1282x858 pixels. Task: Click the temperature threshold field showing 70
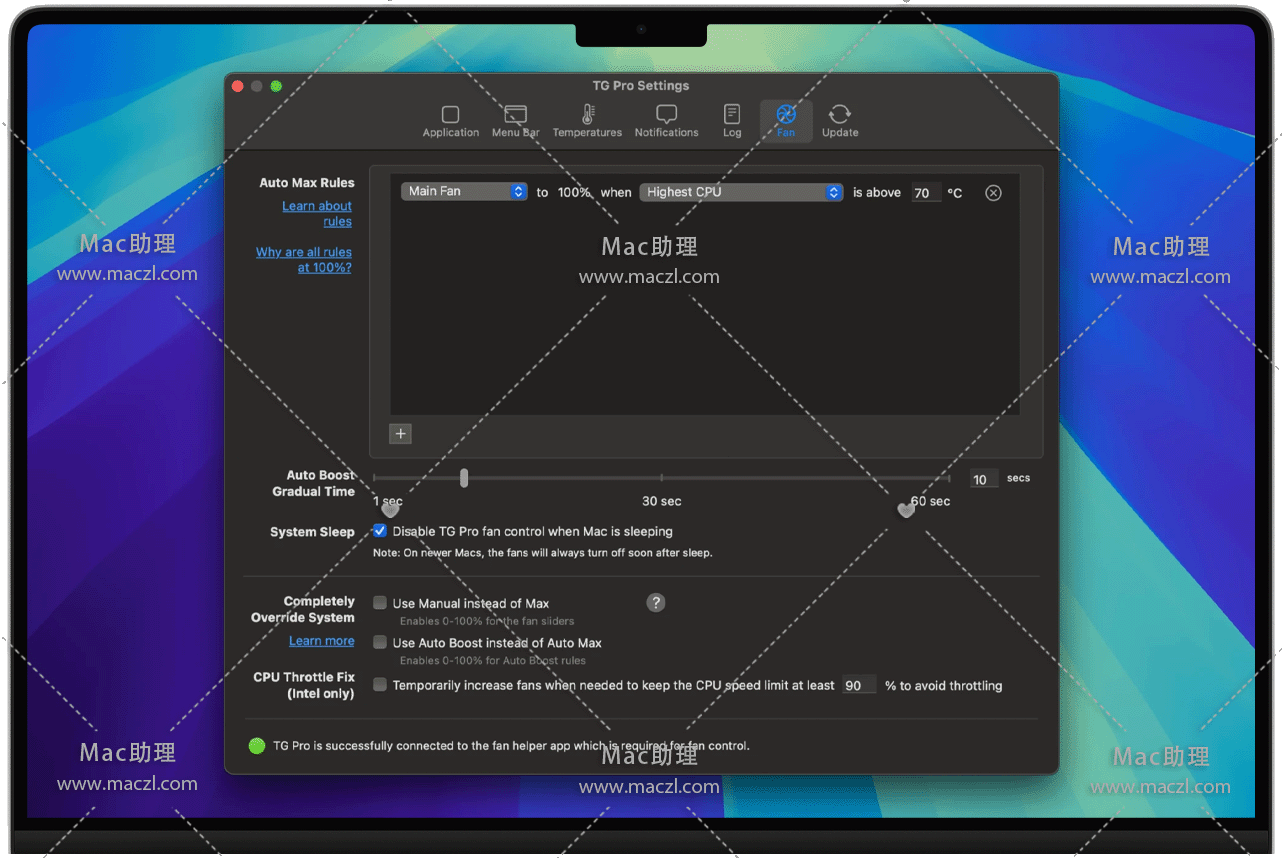click(925, 193)
